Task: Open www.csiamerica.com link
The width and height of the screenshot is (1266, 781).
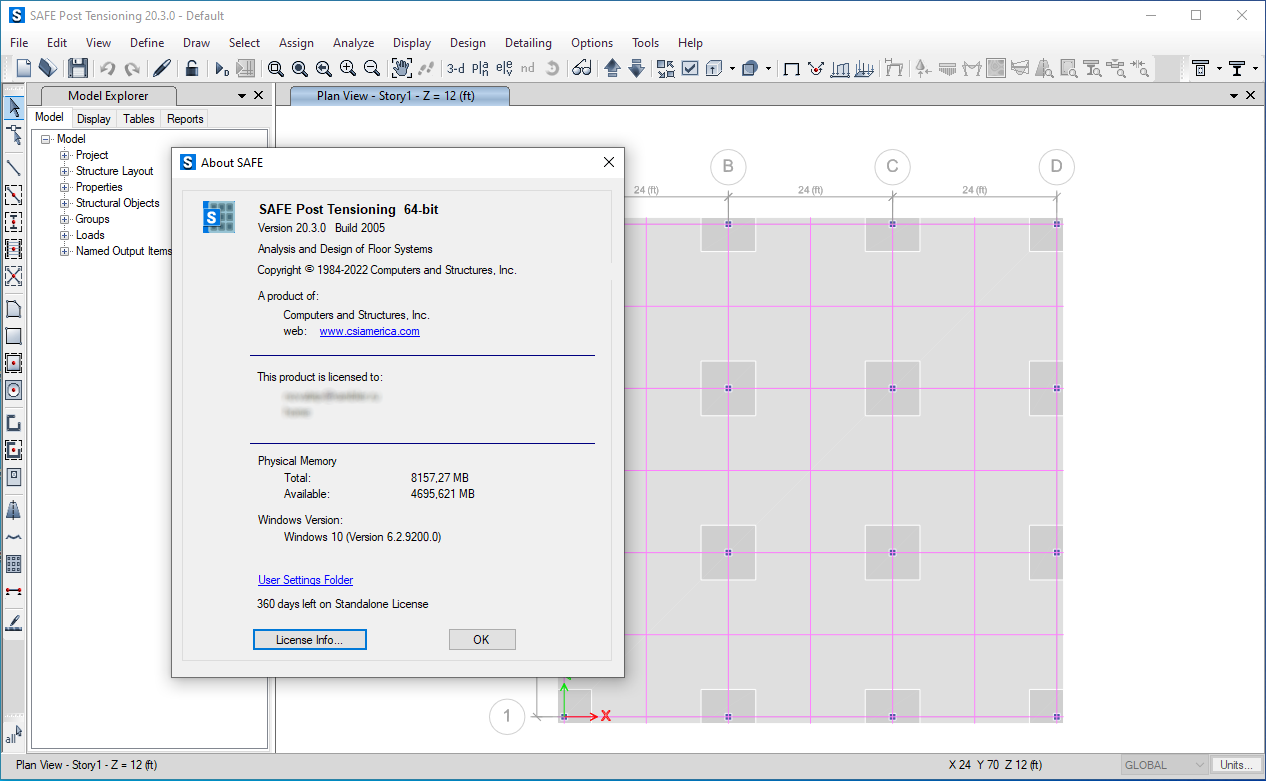Action: coord(369,332)
